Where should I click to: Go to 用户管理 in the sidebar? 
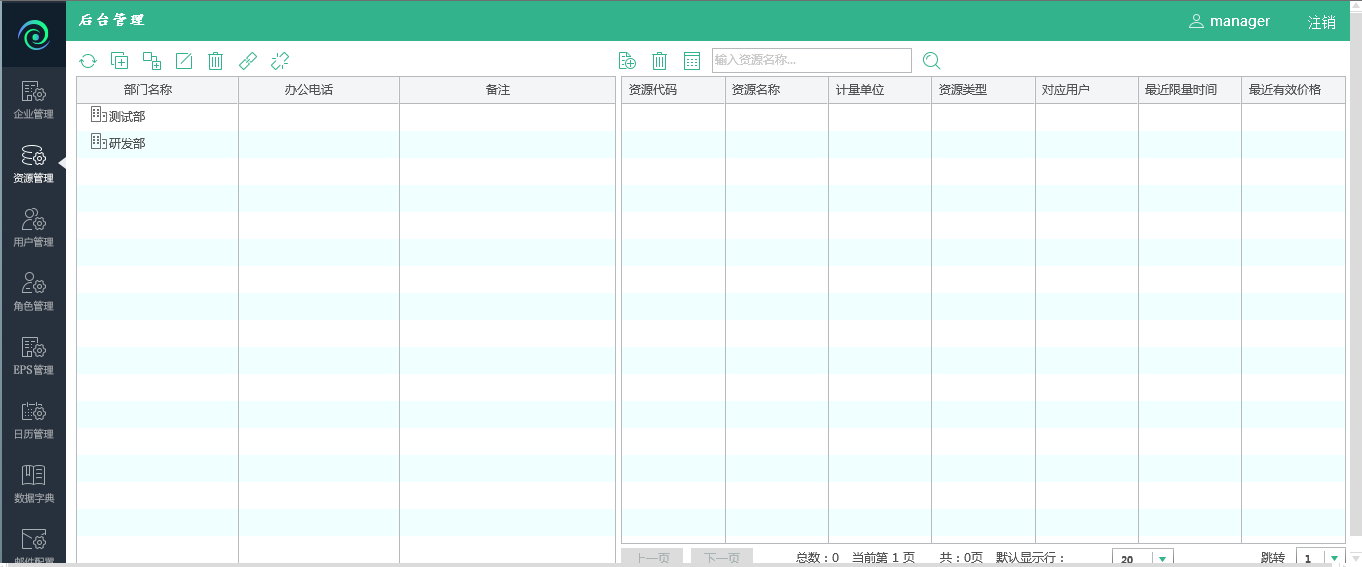pos(33,228)
